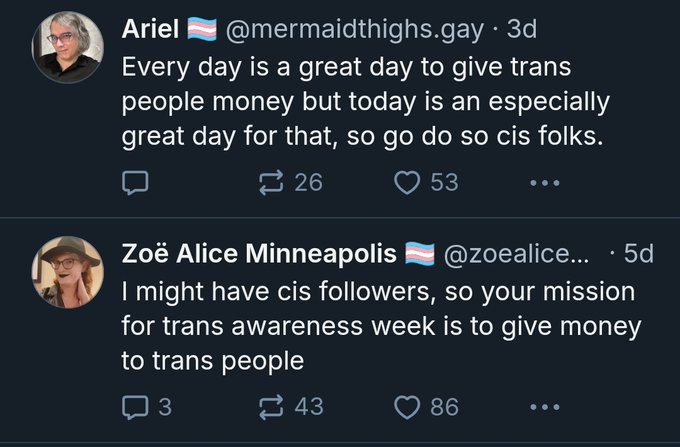
Task: Repost Zoë Alice's post with 43 reposts
Action: (x=272, y=406)
